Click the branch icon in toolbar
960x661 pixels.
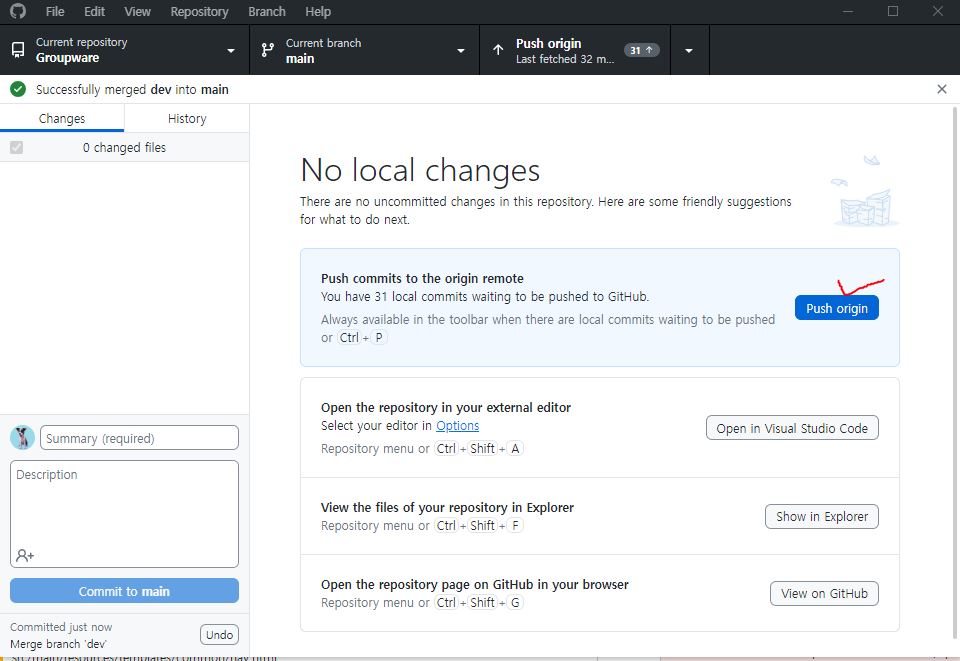[x=268, y=50]
